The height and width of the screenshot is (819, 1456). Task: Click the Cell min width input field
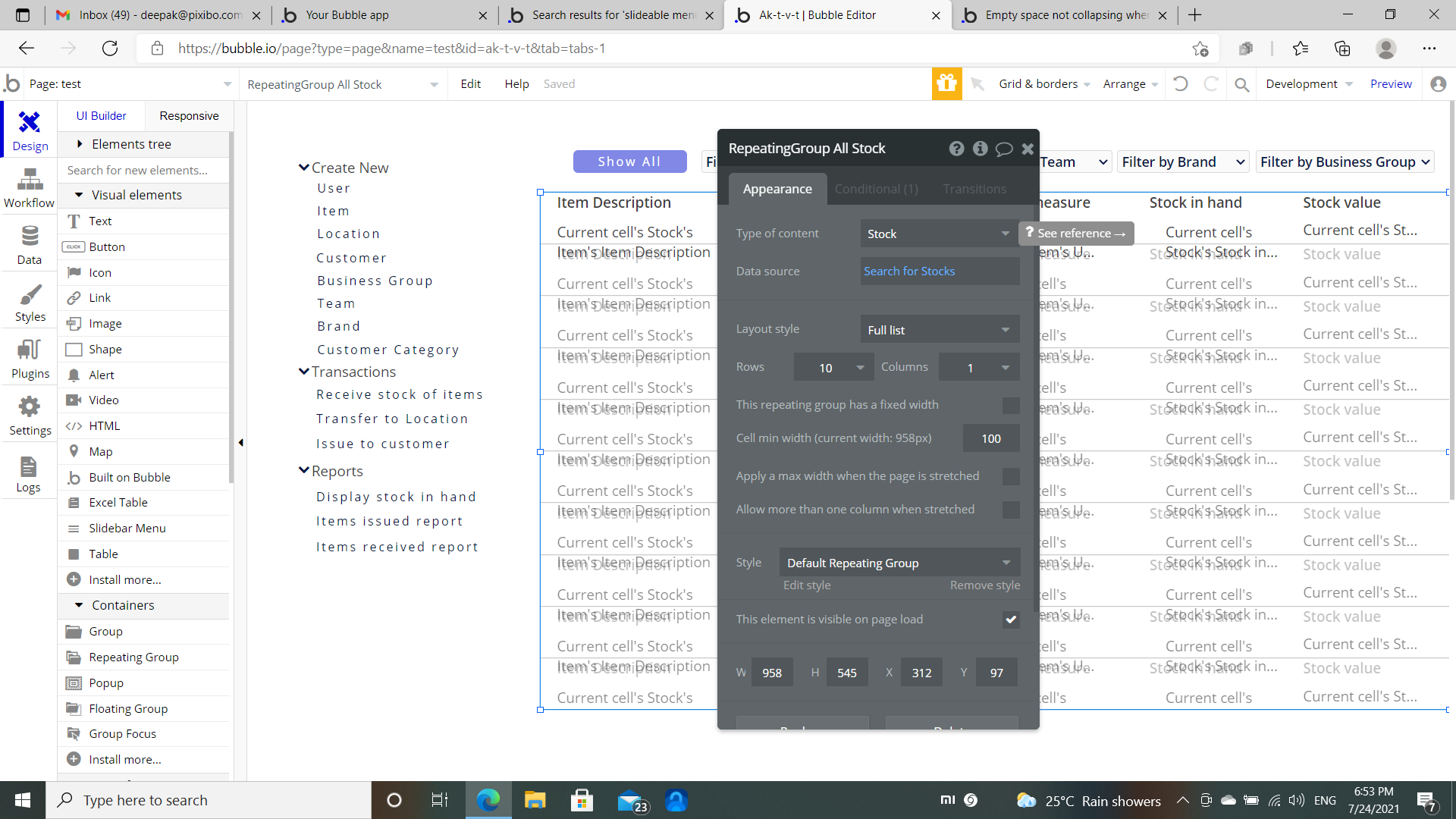click(x=990, y=438)
